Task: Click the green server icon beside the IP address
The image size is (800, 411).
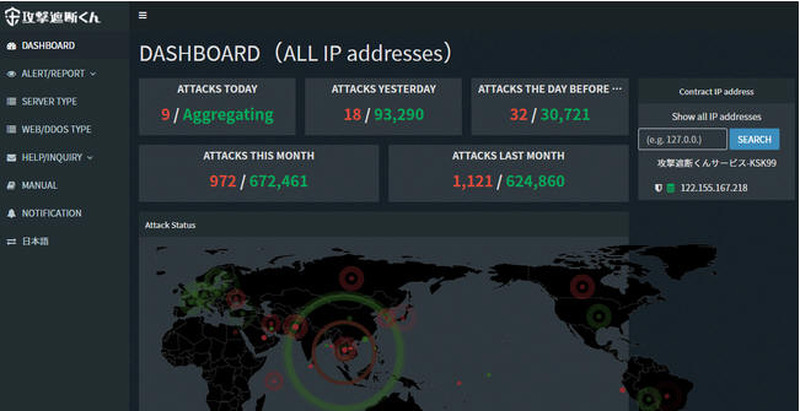Action: (670, 188)
